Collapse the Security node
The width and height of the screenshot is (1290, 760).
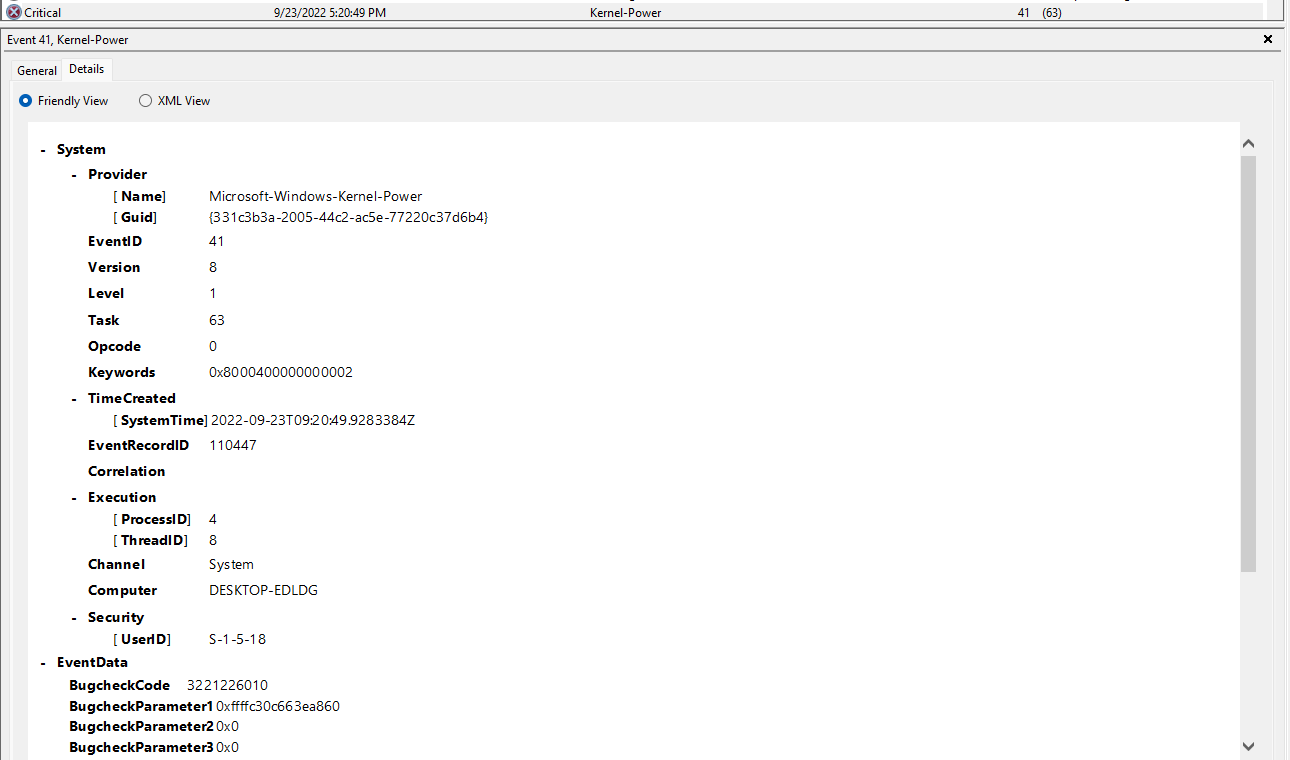point(74,618)
